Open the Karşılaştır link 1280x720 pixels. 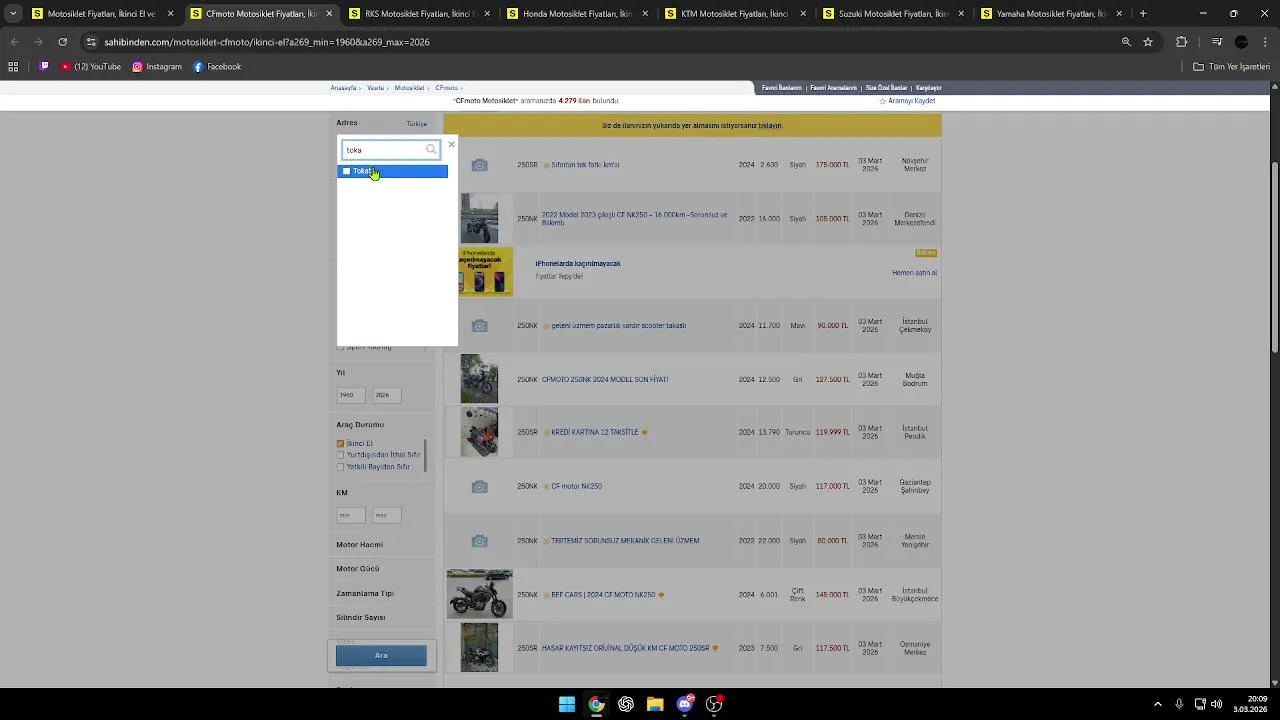click(x=928, y=88)
